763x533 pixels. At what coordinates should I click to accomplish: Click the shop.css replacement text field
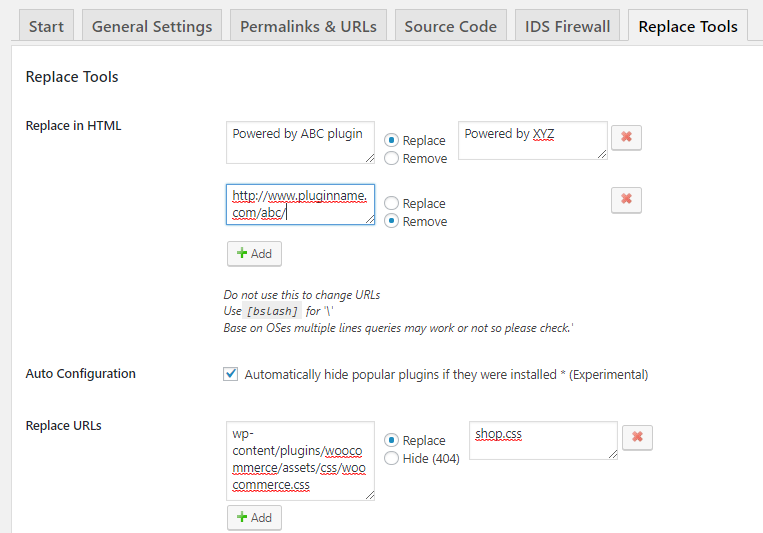pos(544,441)
